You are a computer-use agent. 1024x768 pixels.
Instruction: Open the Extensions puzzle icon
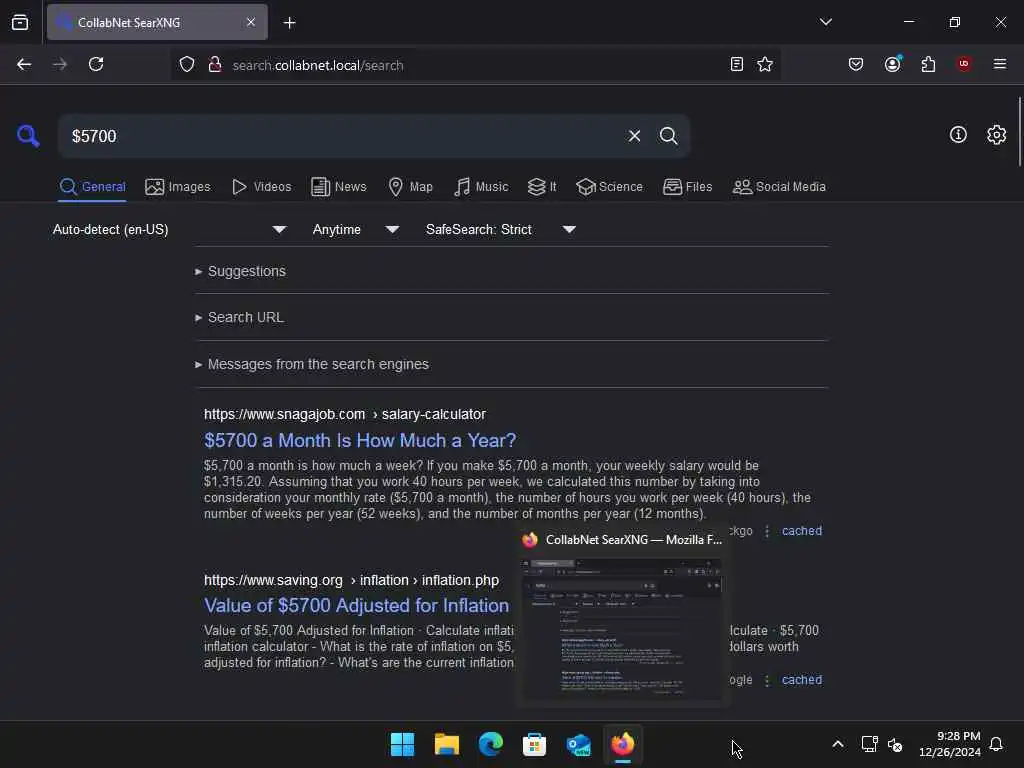coord(928,64)
